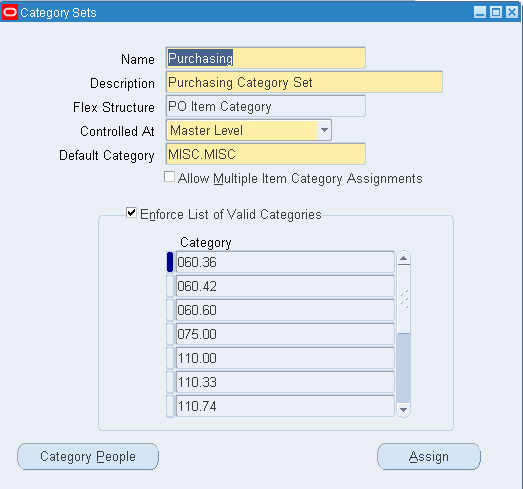Click the Name field containing Purchasing
Image resolution: width=523 pixels, height=489 pixels.
266,58
